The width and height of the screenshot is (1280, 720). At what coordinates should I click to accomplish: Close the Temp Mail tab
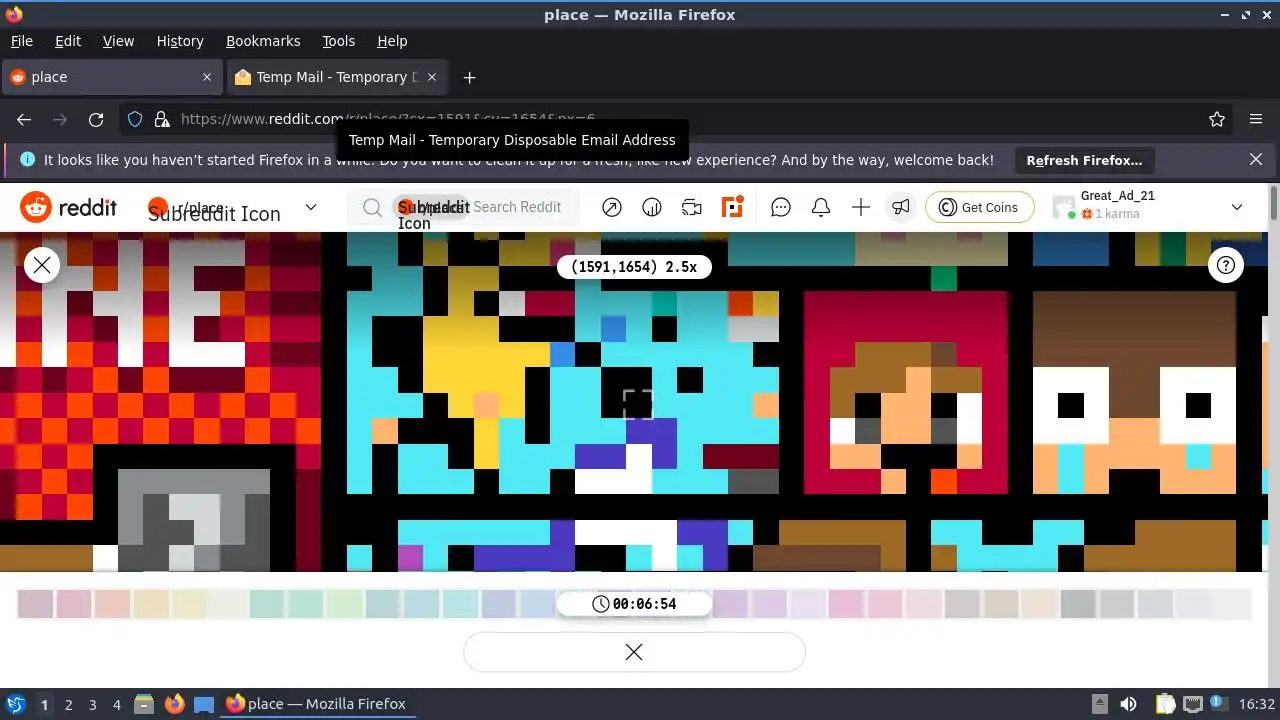[433, 77]
